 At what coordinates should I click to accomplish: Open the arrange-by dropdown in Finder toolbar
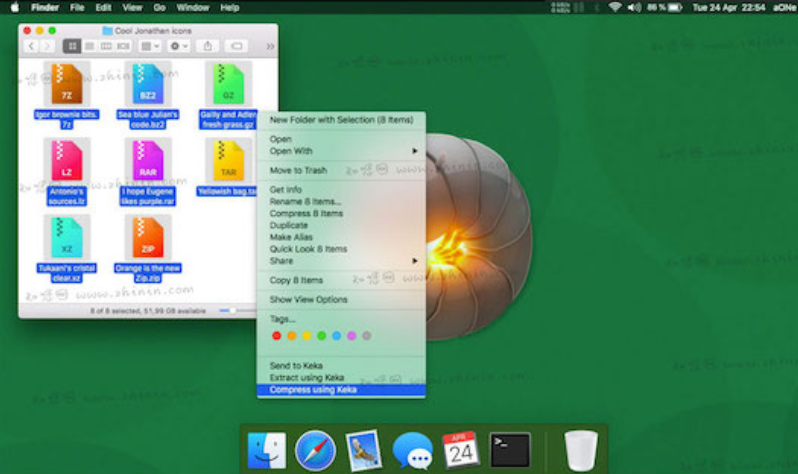coord(150,46)
